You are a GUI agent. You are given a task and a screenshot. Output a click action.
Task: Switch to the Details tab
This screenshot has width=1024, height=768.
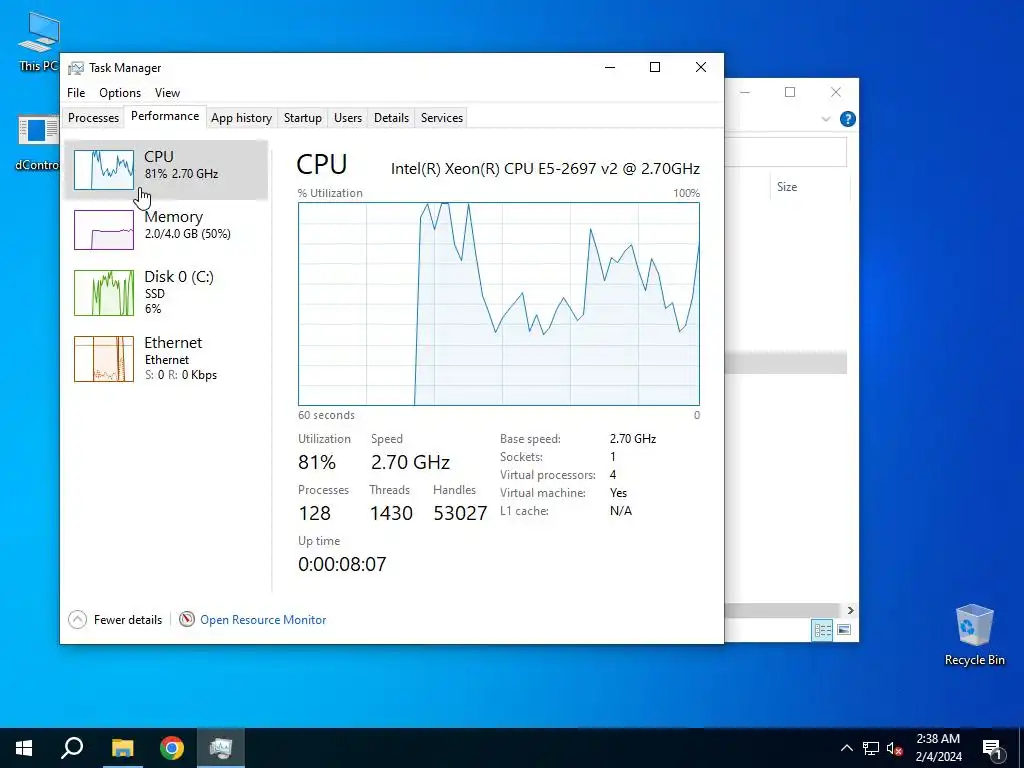[x=391, y=118]
